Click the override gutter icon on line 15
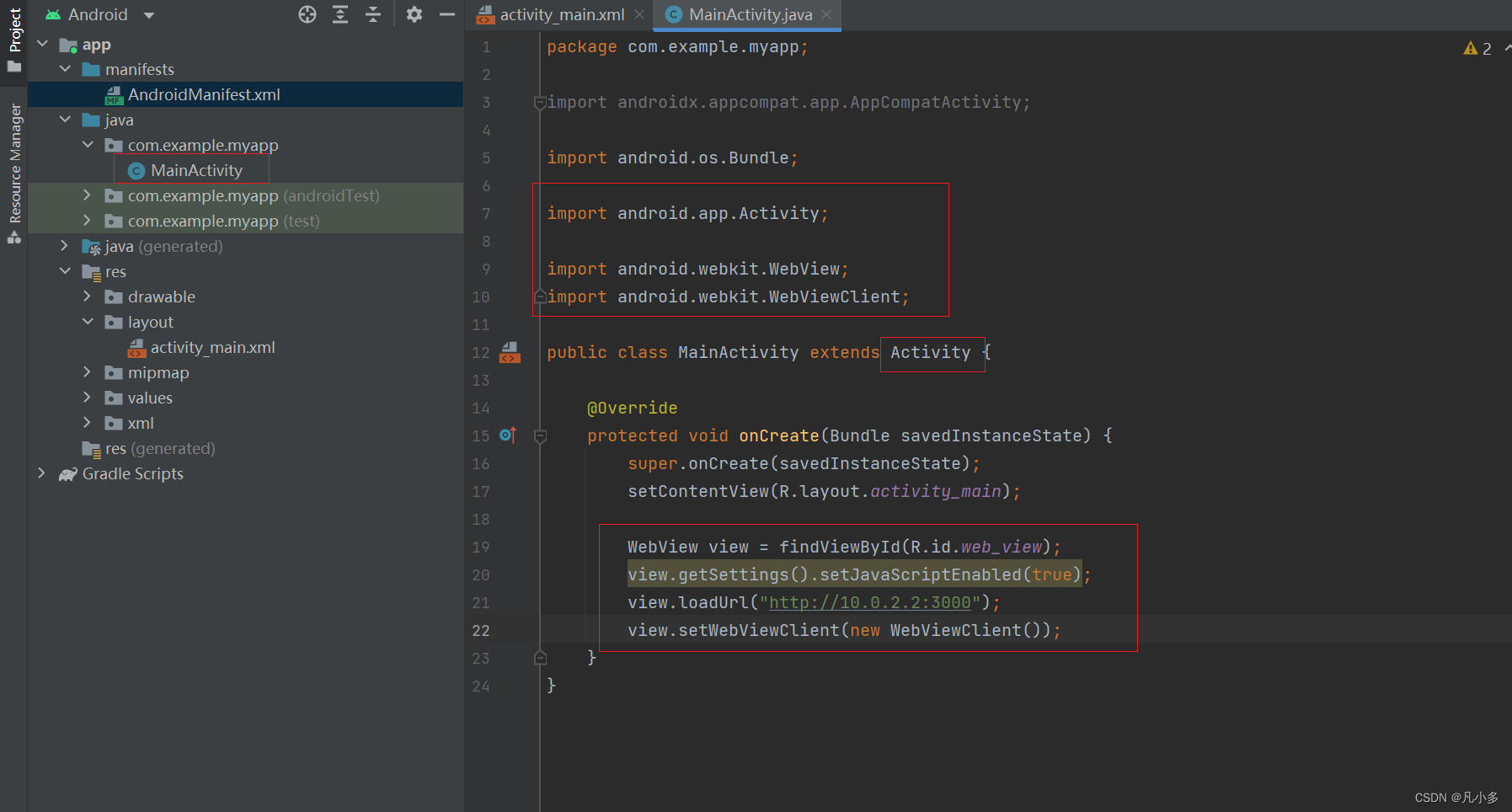Viewport: 1512px width, 812px height. click(x=508, y=435)
